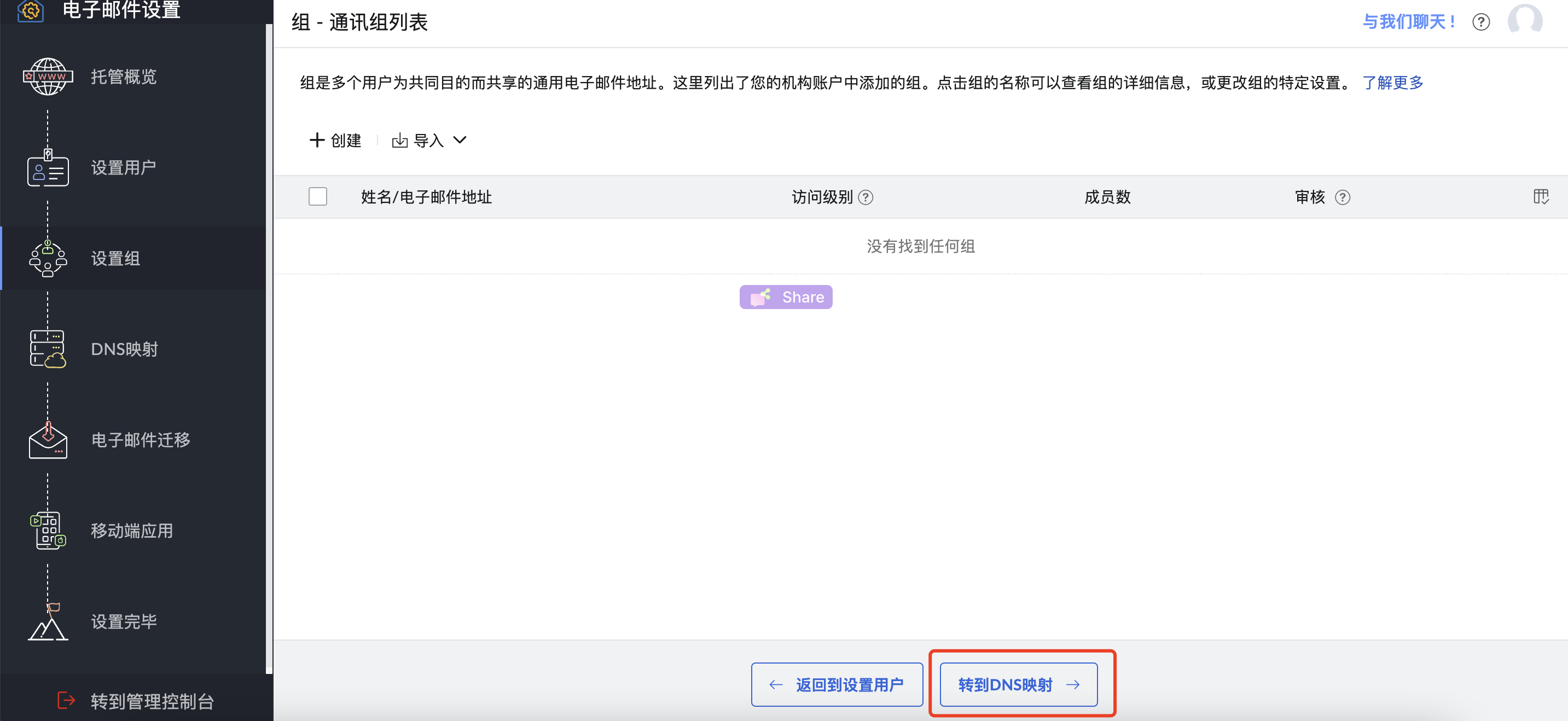Click the mobile apps icon for 移动端应用
The height and width of the screenshot is (721, 1568).
click(x=48, y=531)
